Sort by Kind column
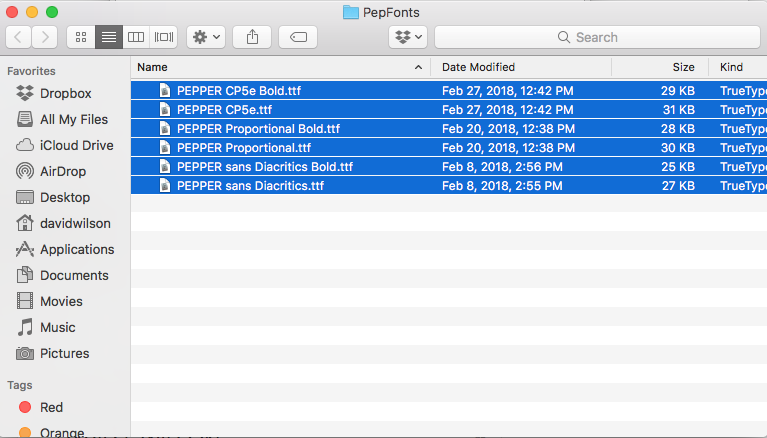Viewport: 767px width, 438px height. point(738,67)
